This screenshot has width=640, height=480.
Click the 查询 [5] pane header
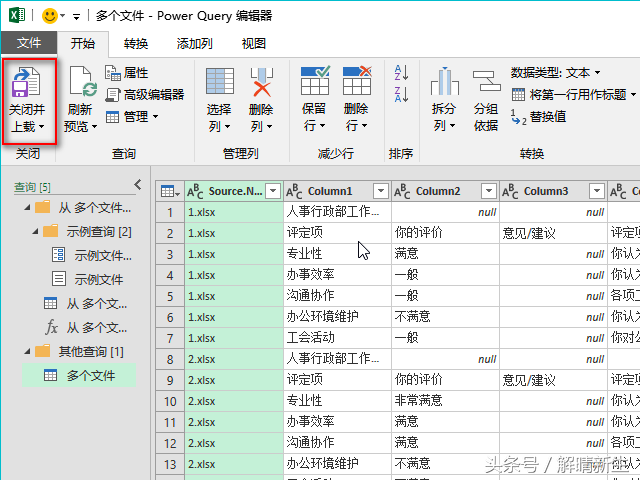pos(32,187)
